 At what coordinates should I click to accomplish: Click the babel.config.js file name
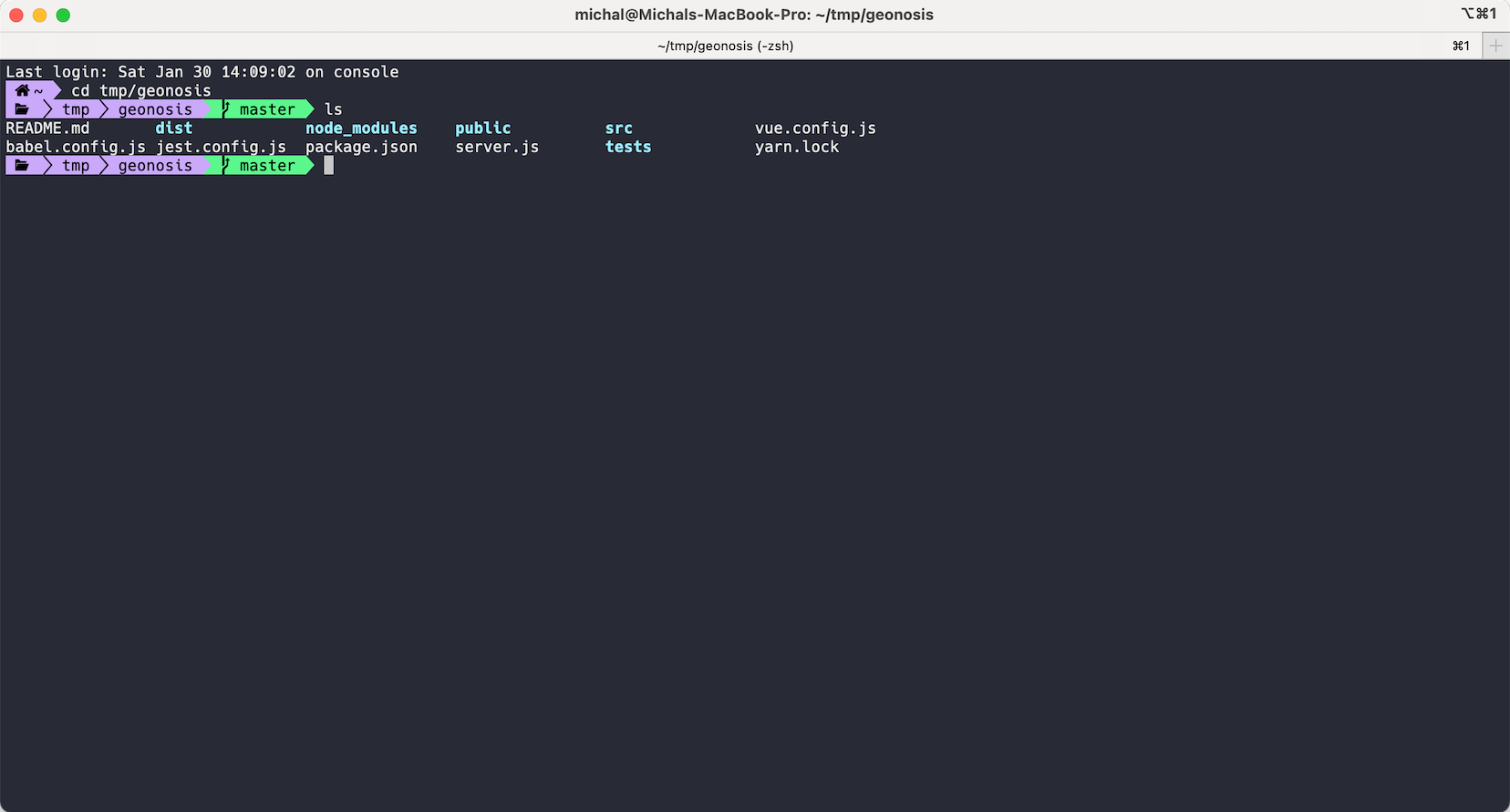(76, 147)
